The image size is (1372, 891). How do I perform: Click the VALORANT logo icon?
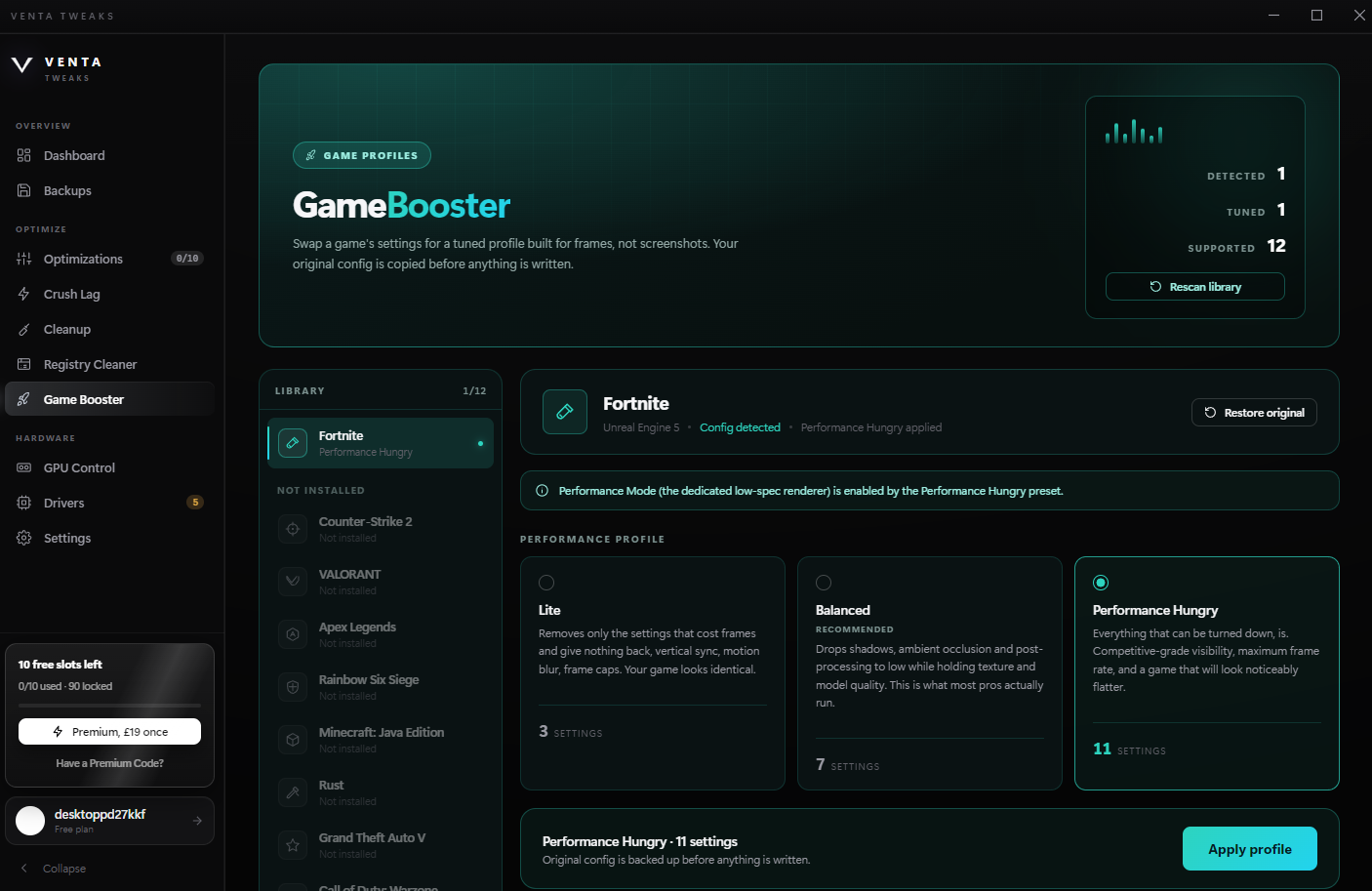pos(293,582)
